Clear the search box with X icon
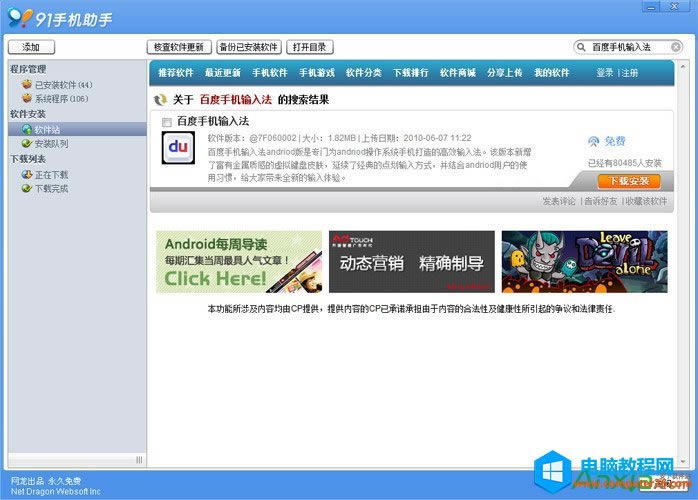The image size is (698, 500). 674,47
